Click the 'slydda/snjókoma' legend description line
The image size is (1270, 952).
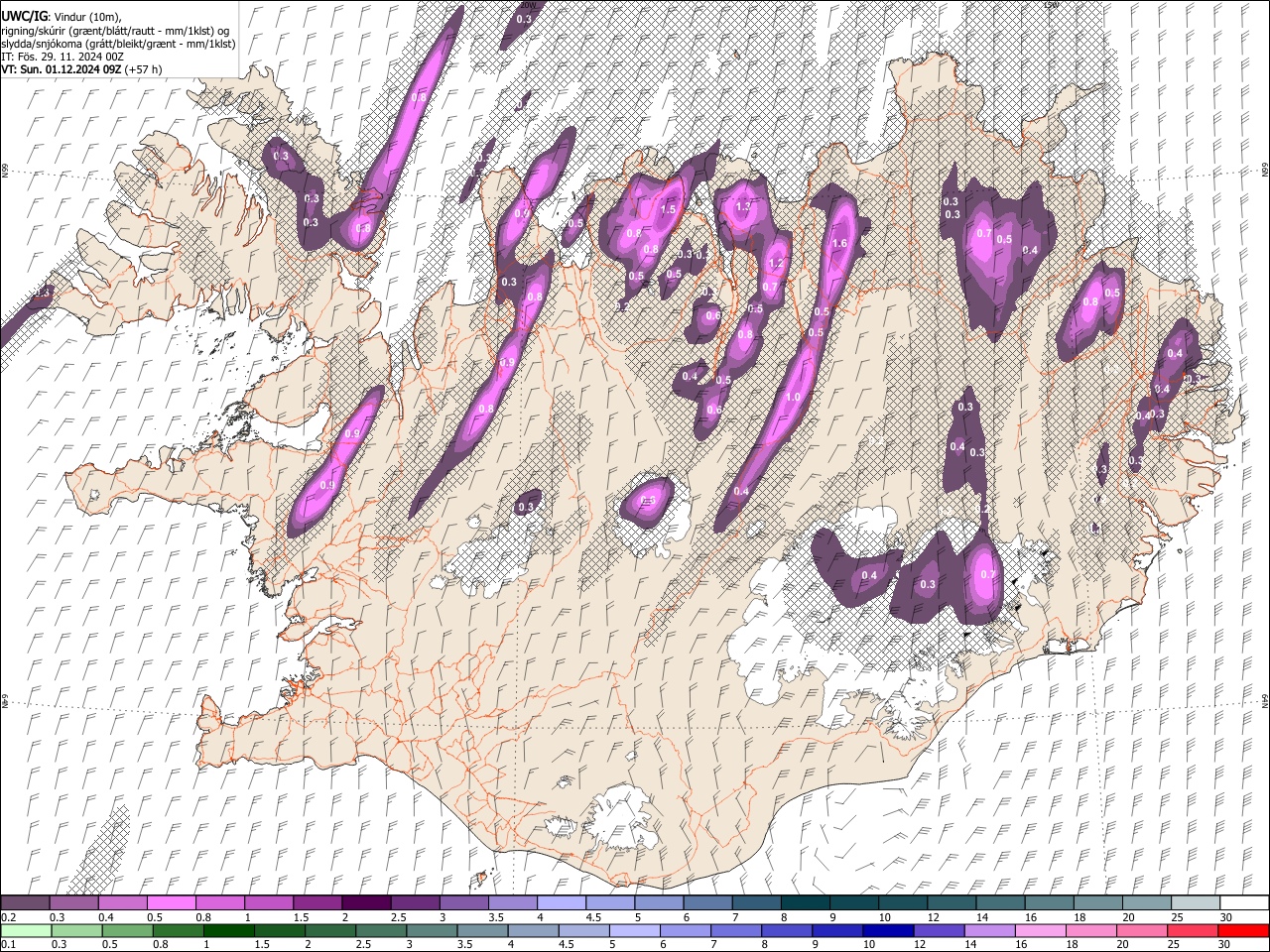119,44
